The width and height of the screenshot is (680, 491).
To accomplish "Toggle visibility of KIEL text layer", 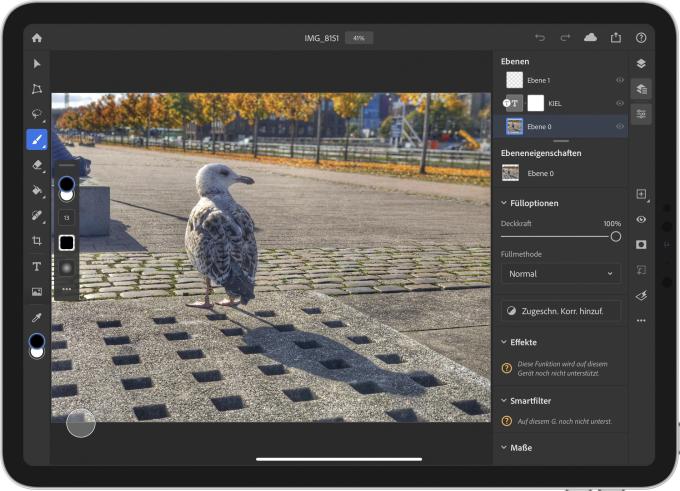I will point(620,103).
